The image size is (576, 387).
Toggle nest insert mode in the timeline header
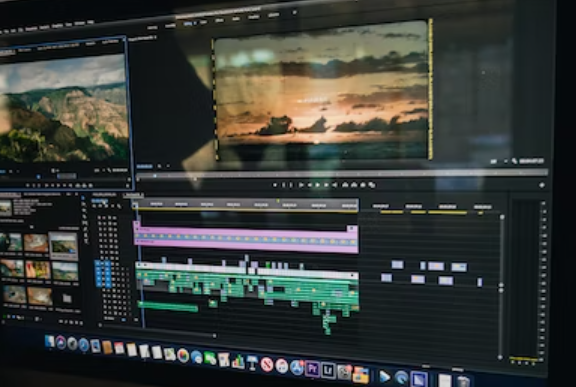click(x=94, y=206)
